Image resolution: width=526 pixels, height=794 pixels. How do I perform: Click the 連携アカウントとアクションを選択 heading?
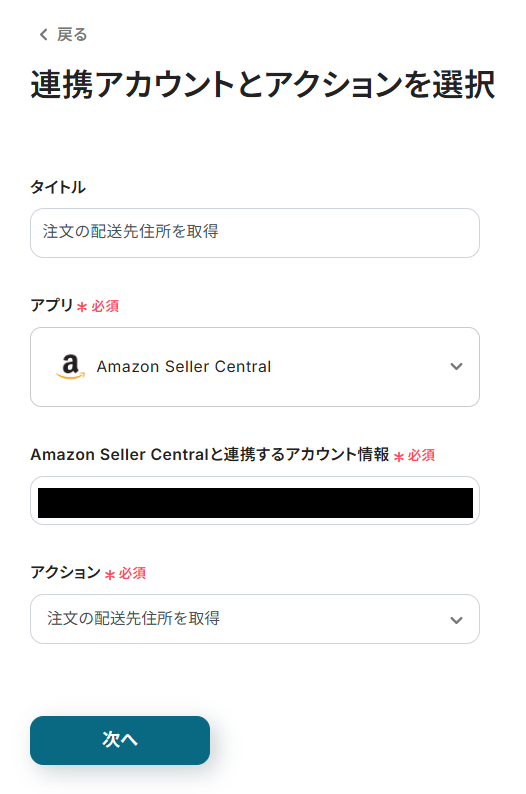[262, 84]
